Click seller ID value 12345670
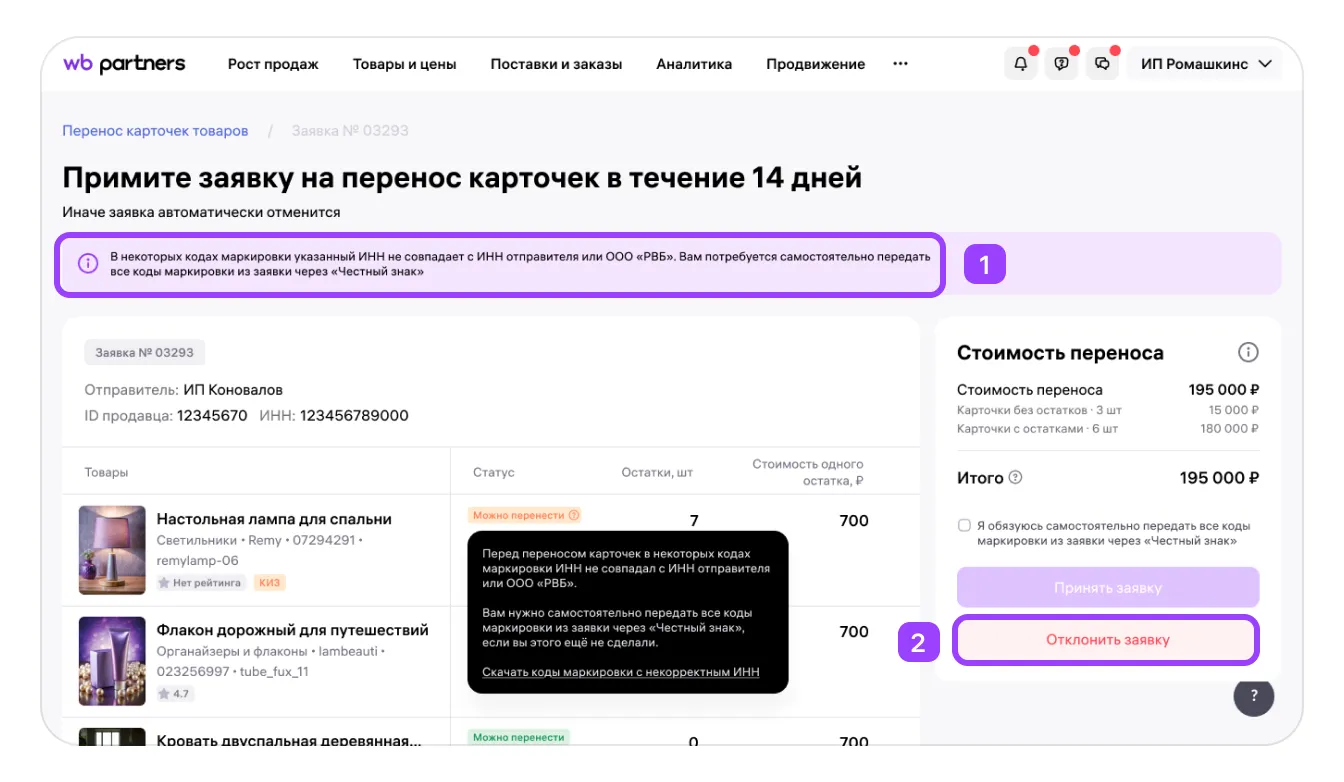Image resolution: width=1344 pixels, height=782 pixels. (x=212, y=415)
